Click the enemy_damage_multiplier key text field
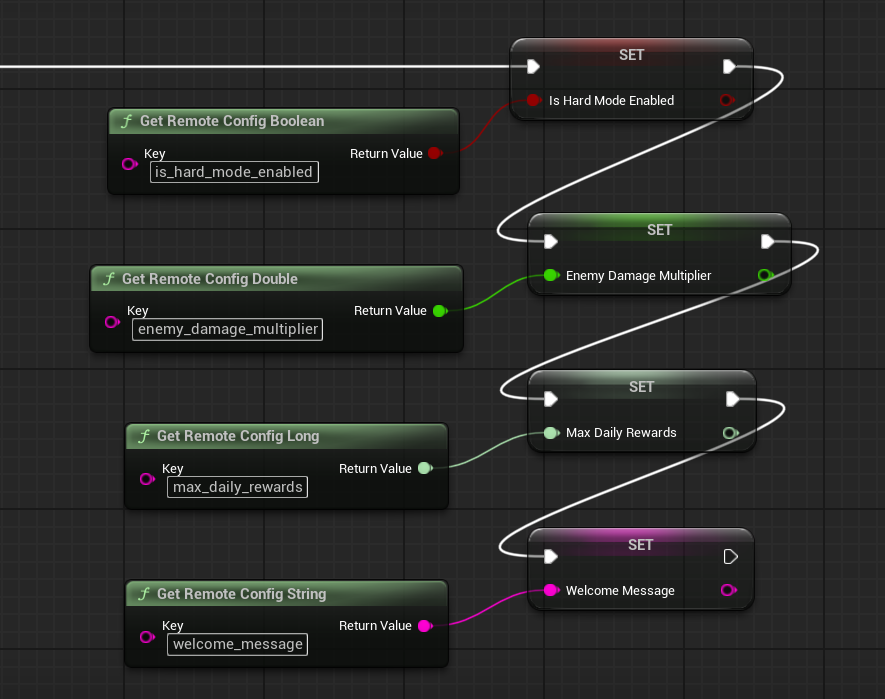This screenshot has width=885, height=699. tap(227, 329)
